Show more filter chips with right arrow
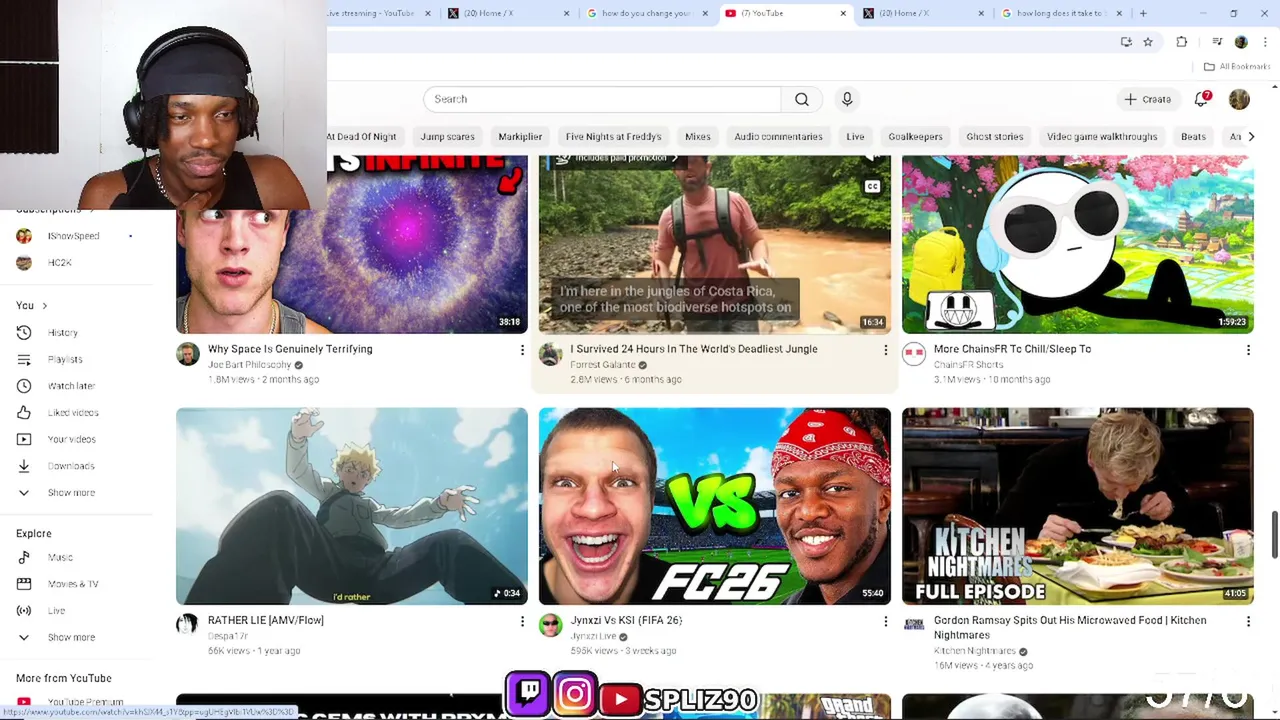The height and width of the screenshot is (720, 1280). point(1250,137)
